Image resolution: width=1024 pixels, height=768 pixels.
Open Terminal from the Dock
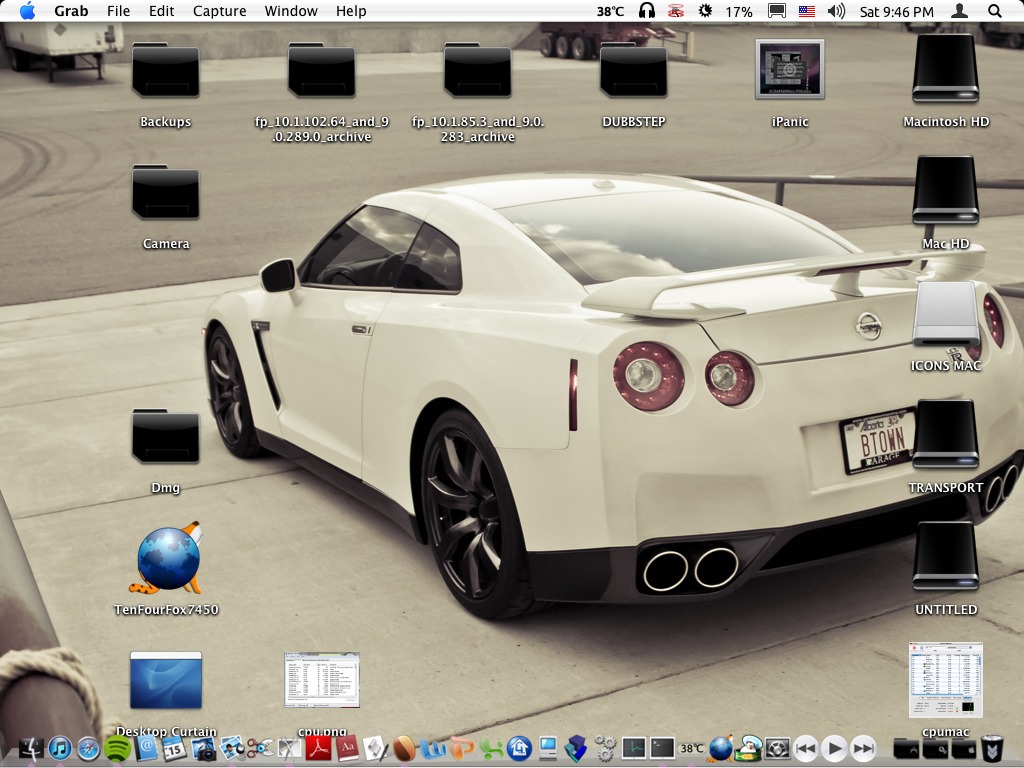(x=662, y=748)
